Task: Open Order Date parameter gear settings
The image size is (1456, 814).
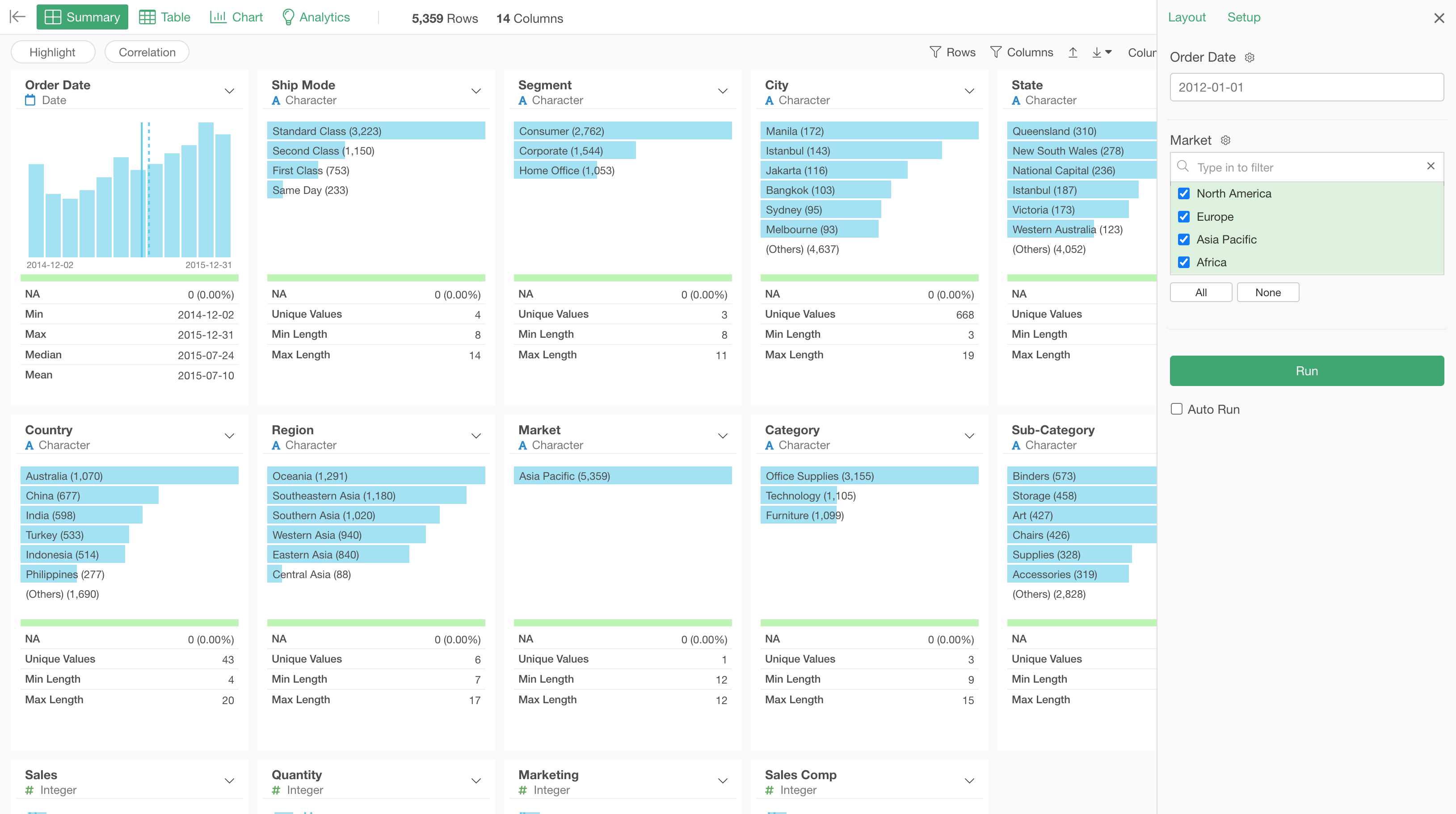Action: tap(1250, 58)
